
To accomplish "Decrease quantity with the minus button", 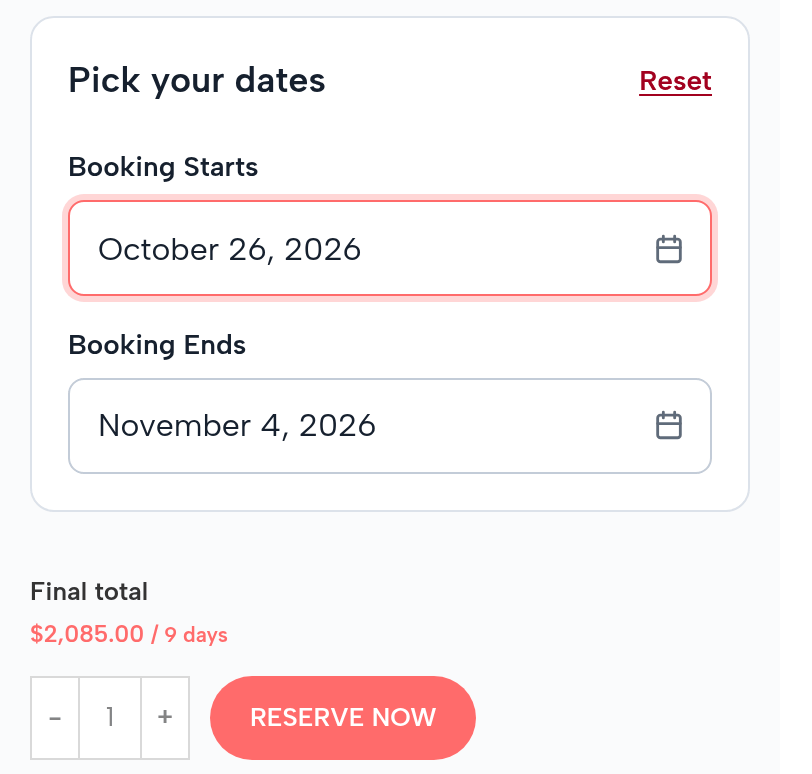I will point(55,718).
